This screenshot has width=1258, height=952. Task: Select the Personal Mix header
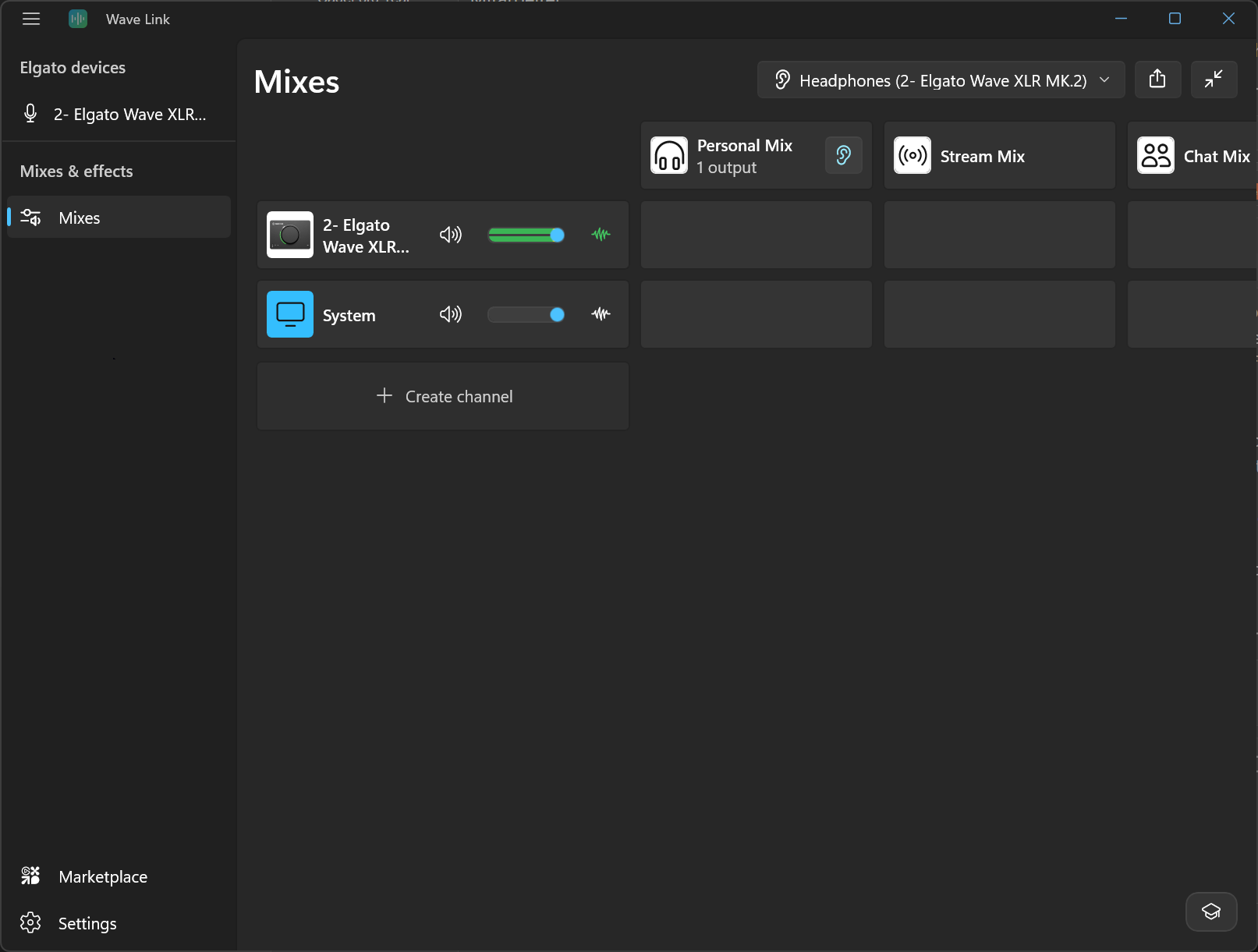point(757,155)
